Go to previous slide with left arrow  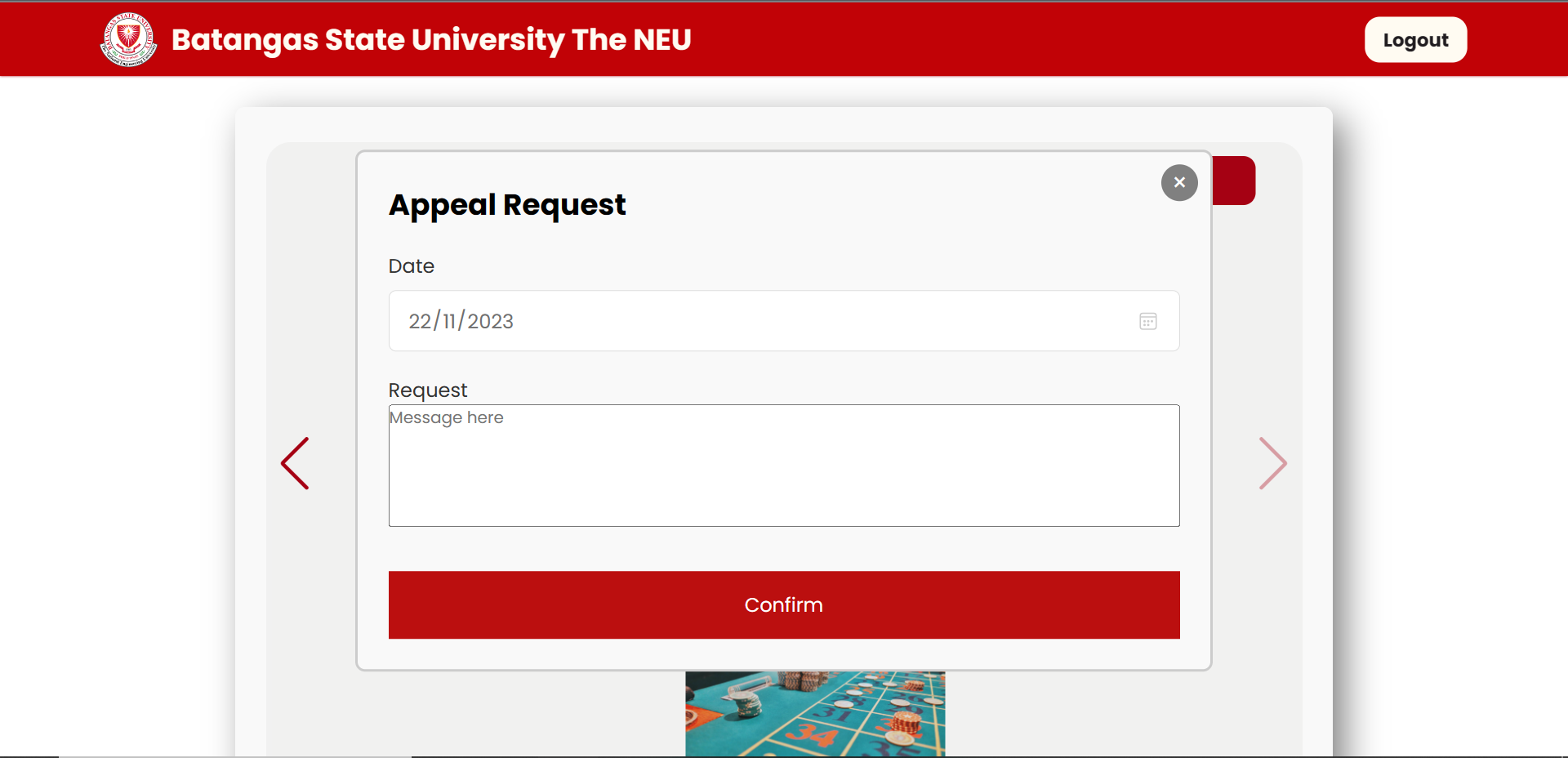coord(295,463)
